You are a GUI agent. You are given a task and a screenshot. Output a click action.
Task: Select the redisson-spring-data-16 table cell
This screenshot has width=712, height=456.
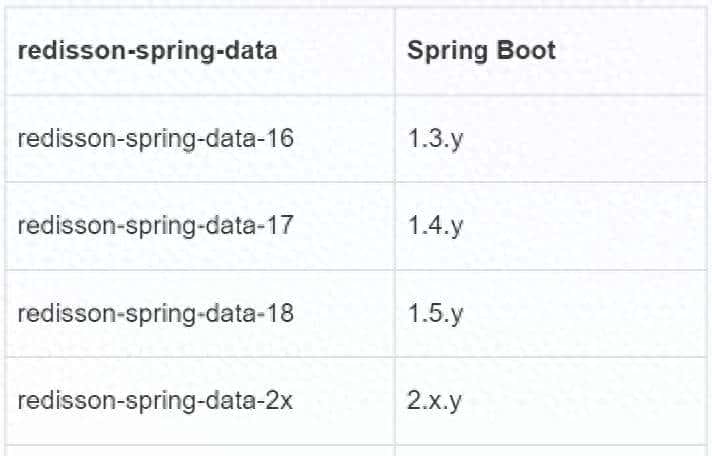tap(155, 138)
